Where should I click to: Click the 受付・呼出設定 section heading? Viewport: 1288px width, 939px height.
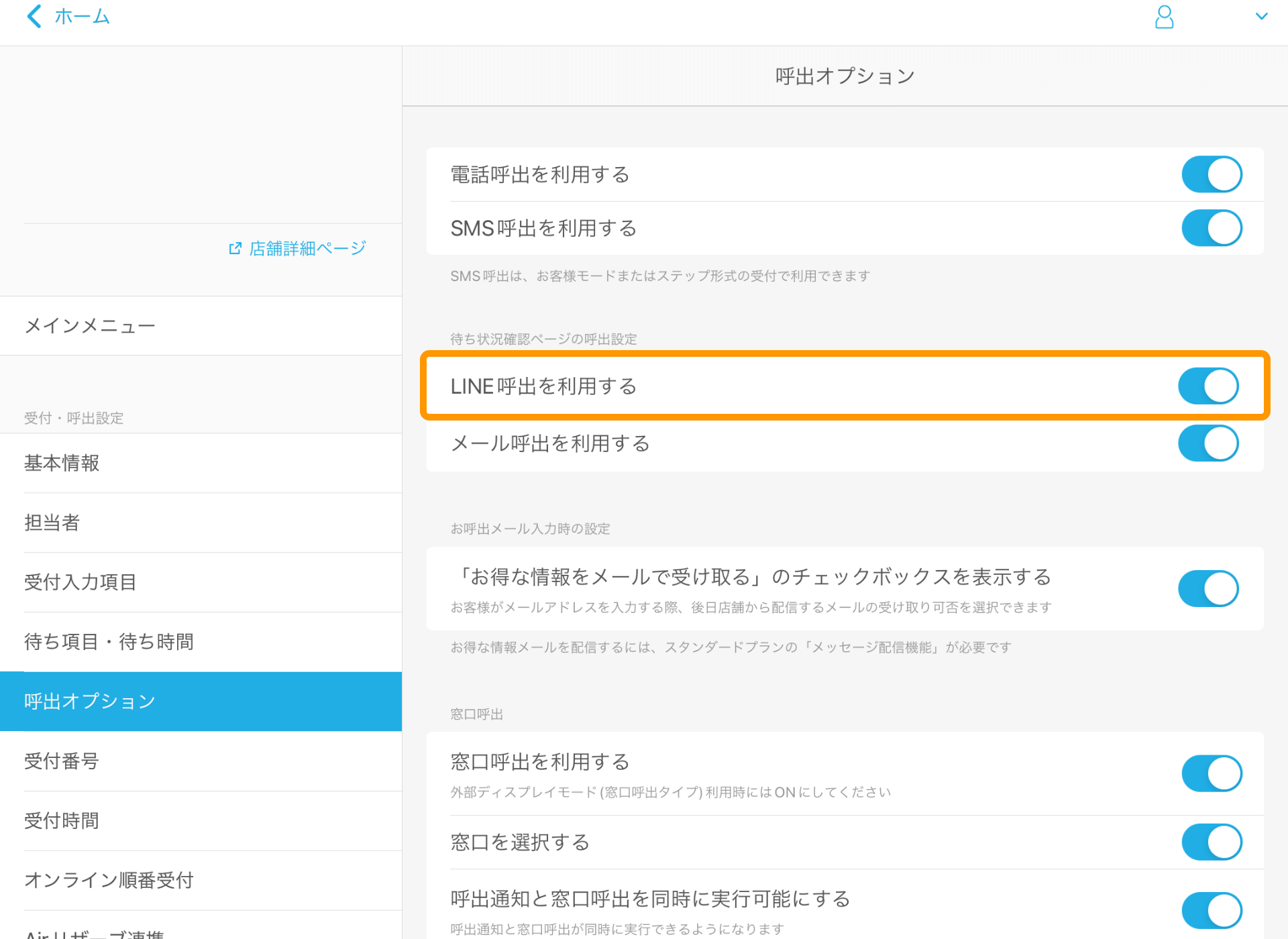74,419
